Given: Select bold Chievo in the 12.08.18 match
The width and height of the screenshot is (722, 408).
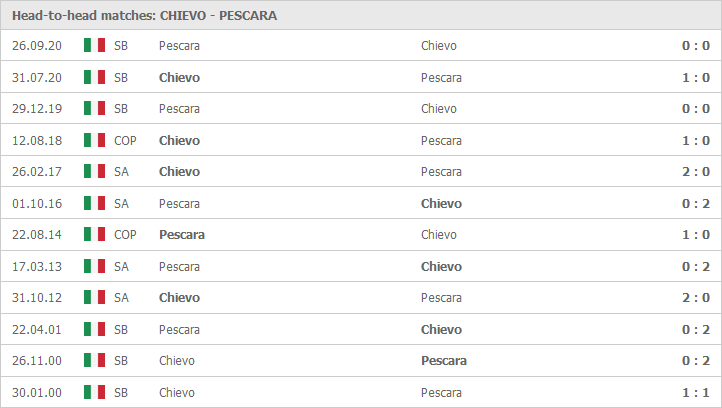Looking at the screenshot, I should 179,140.
